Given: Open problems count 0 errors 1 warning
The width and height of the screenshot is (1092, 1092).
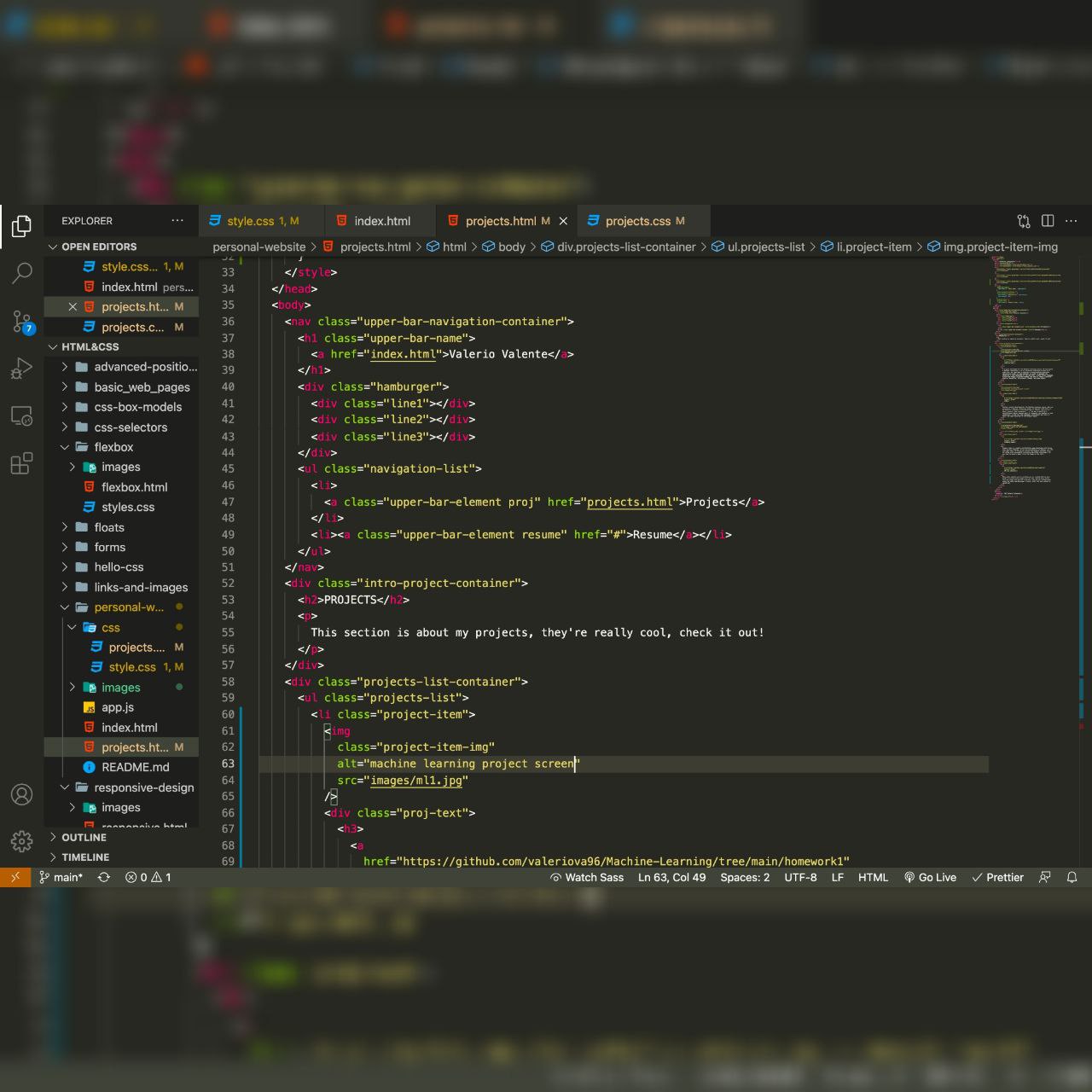Looking at the screenshot, I should pos(148,877).
